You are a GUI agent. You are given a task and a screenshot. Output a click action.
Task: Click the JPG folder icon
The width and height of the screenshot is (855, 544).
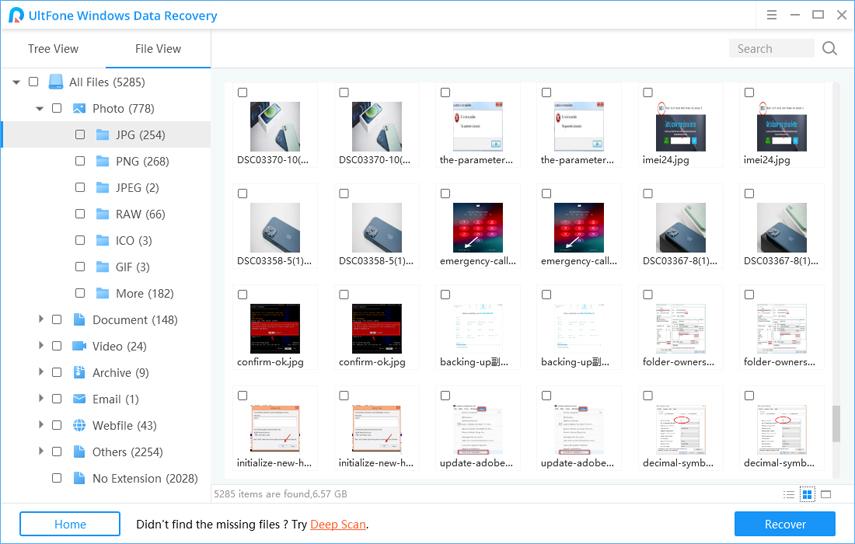pyautogui.click(x=103, y=135)
